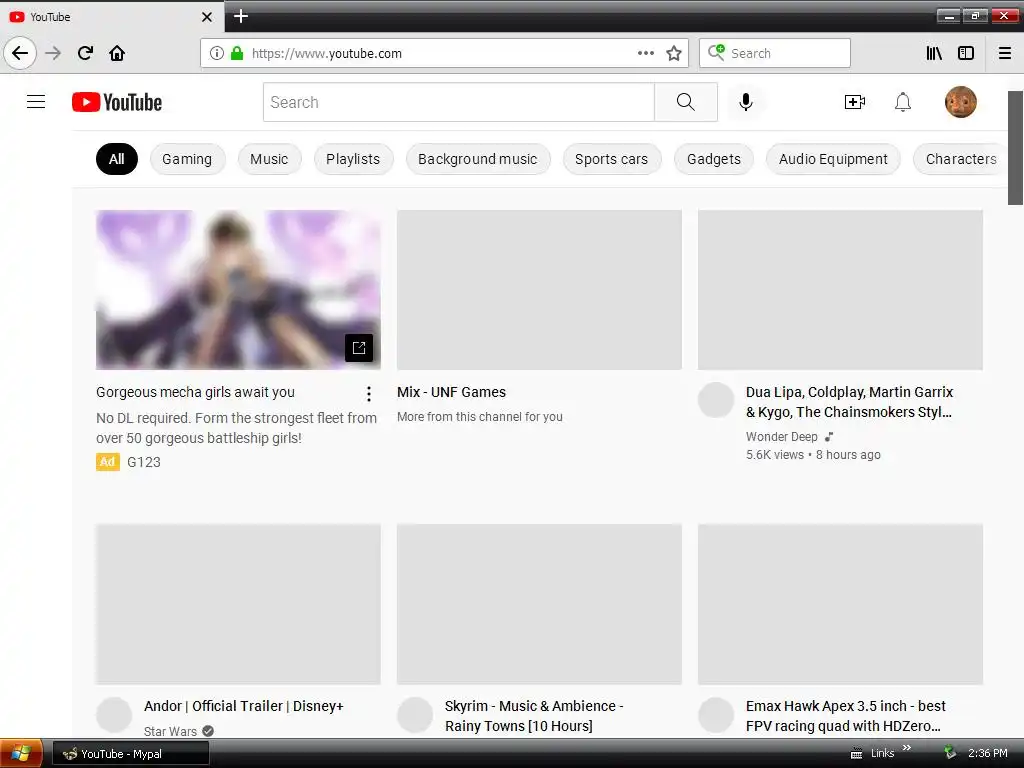The width and height of the screenshot is (1024, 768).
Task: Open the Emax Hawk video thumbnail
Action: [840, 604]
